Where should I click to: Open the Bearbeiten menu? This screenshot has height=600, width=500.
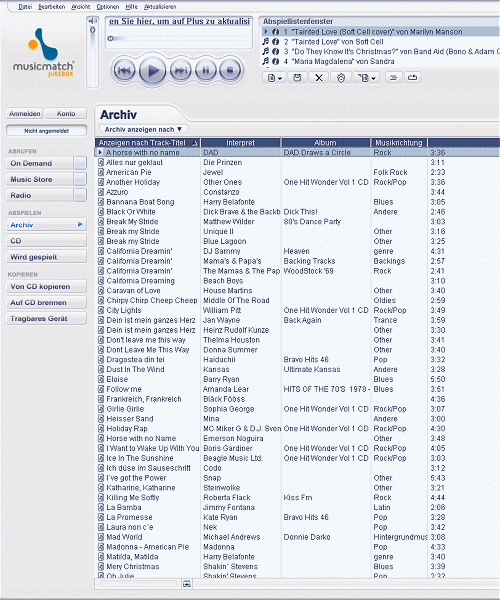(52, 7)
